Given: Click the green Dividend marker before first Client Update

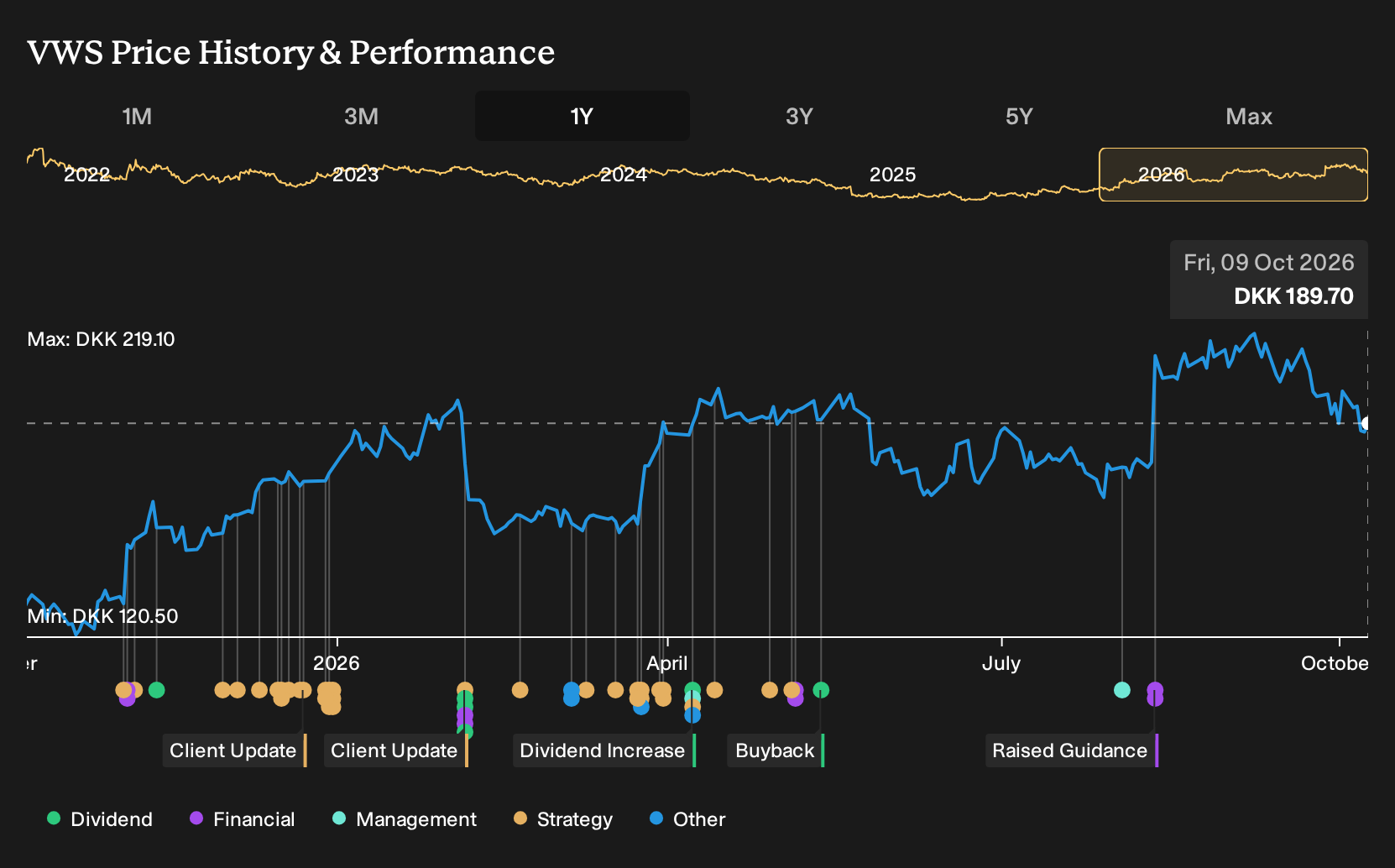Looking at the screenshot, I should click(x=156, y=690).
